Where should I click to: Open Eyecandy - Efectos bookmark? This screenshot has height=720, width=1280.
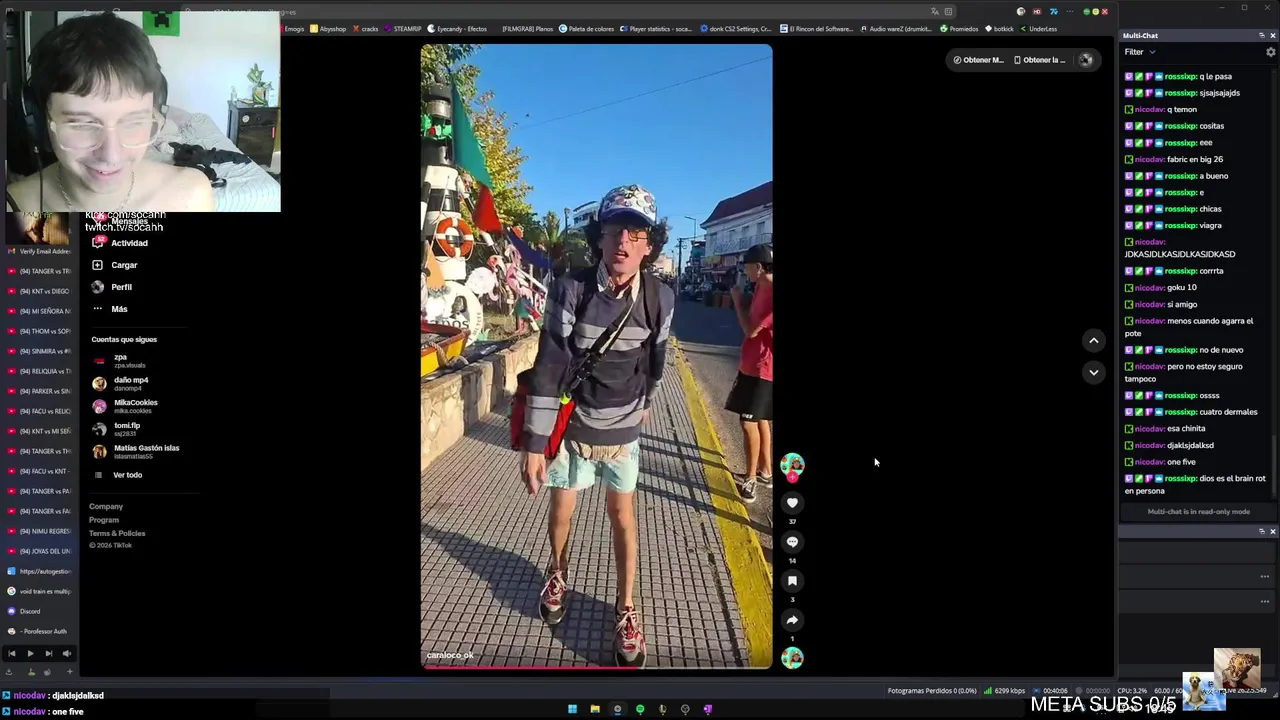point(457,29)
